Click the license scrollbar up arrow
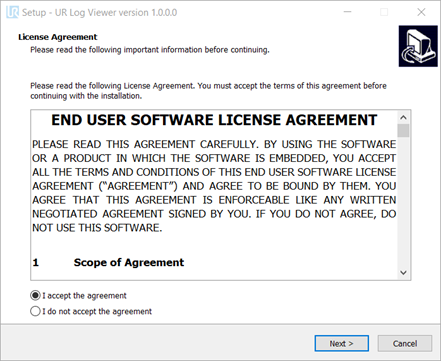The width and height of the screenshot is (441, 361). coord(403,117)
